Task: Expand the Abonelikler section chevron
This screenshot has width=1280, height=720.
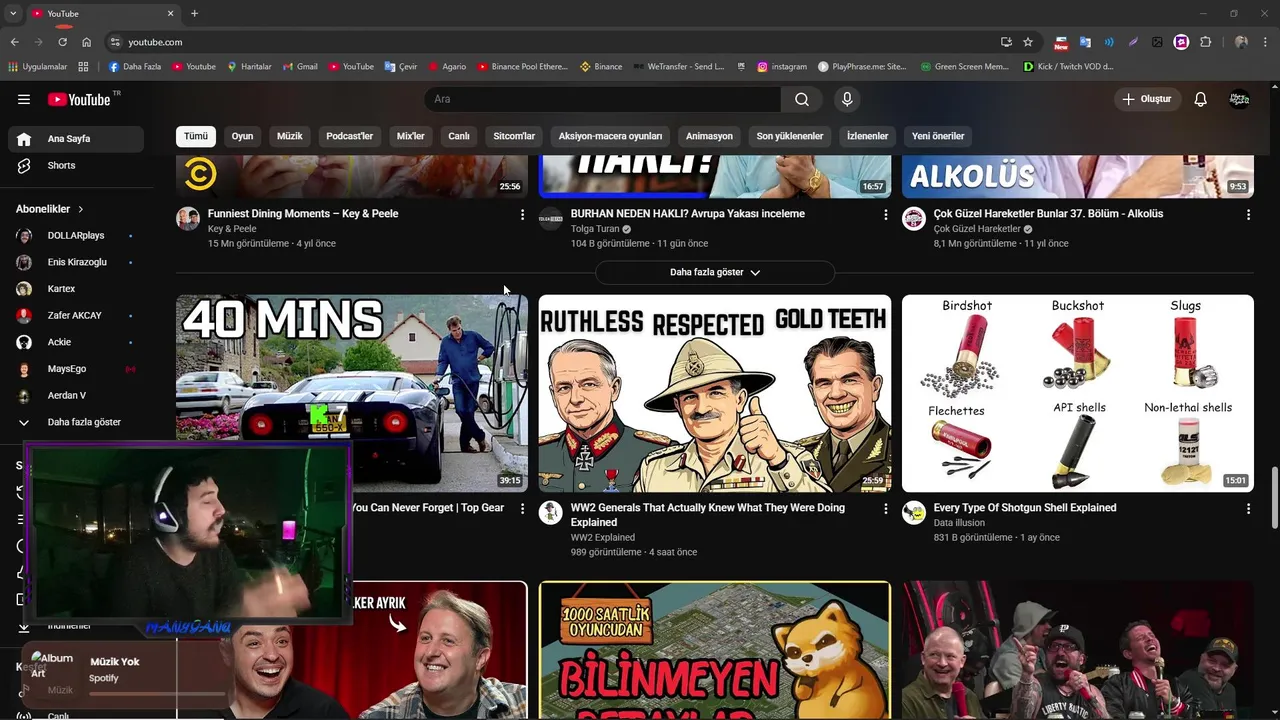Action: [x=80, y=209]
